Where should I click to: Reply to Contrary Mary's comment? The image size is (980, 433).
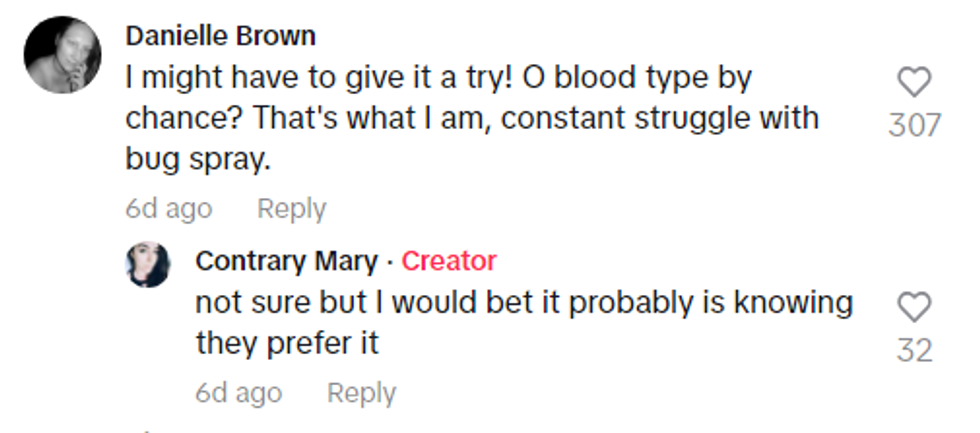(x=361, y=393)
